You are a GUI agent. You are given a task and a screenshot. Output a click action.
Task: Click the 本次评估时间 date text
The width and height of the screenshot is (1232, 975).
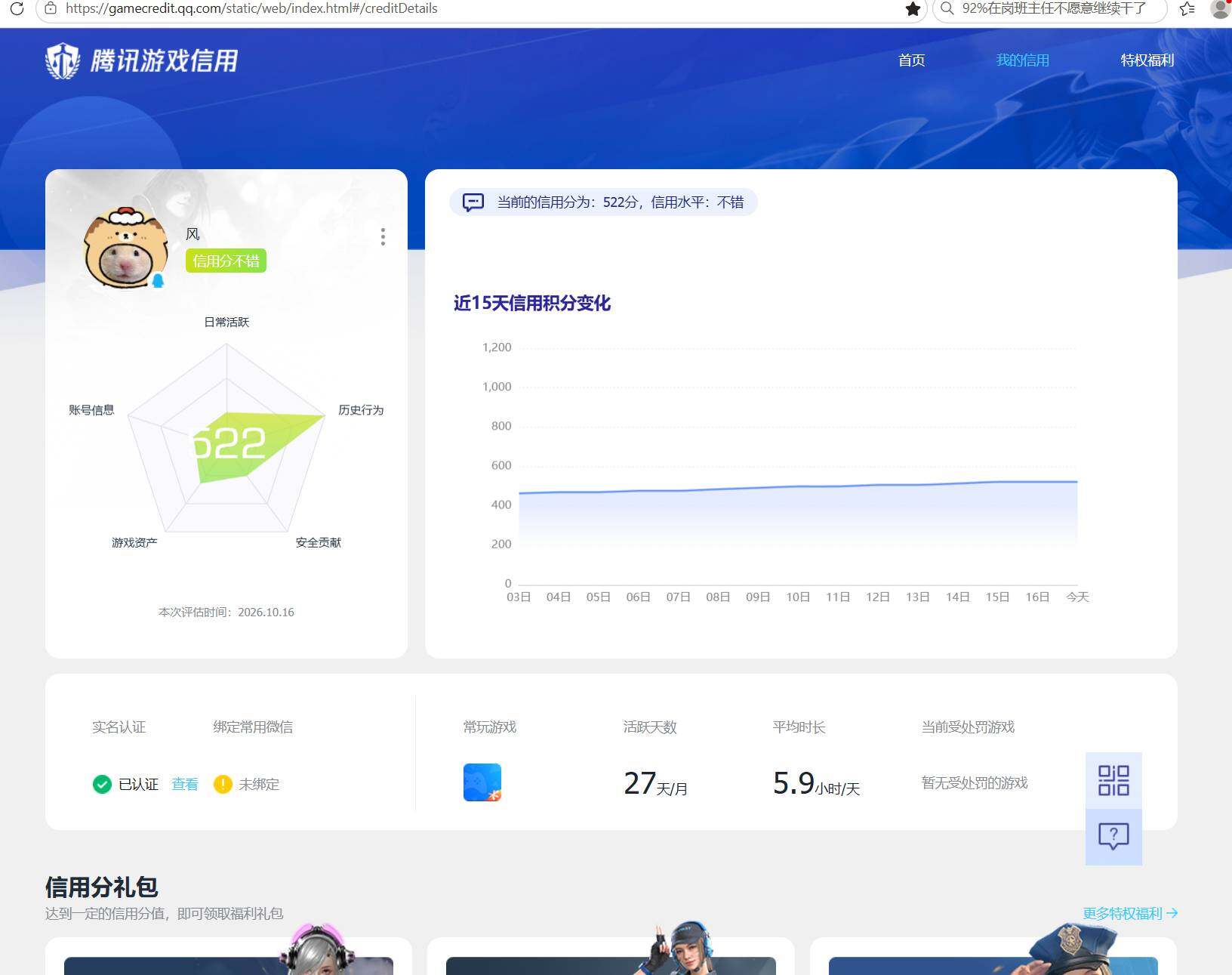point(226,612)
